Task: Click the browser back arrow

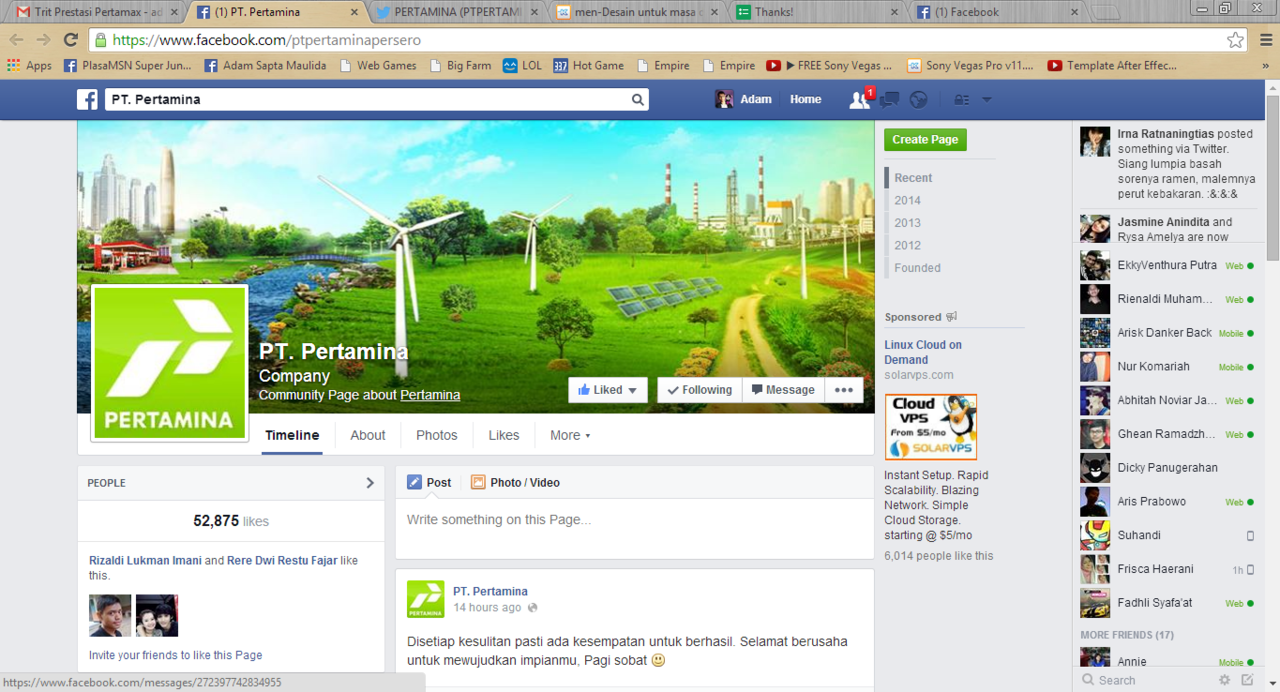Action: [x=17, y=40]
